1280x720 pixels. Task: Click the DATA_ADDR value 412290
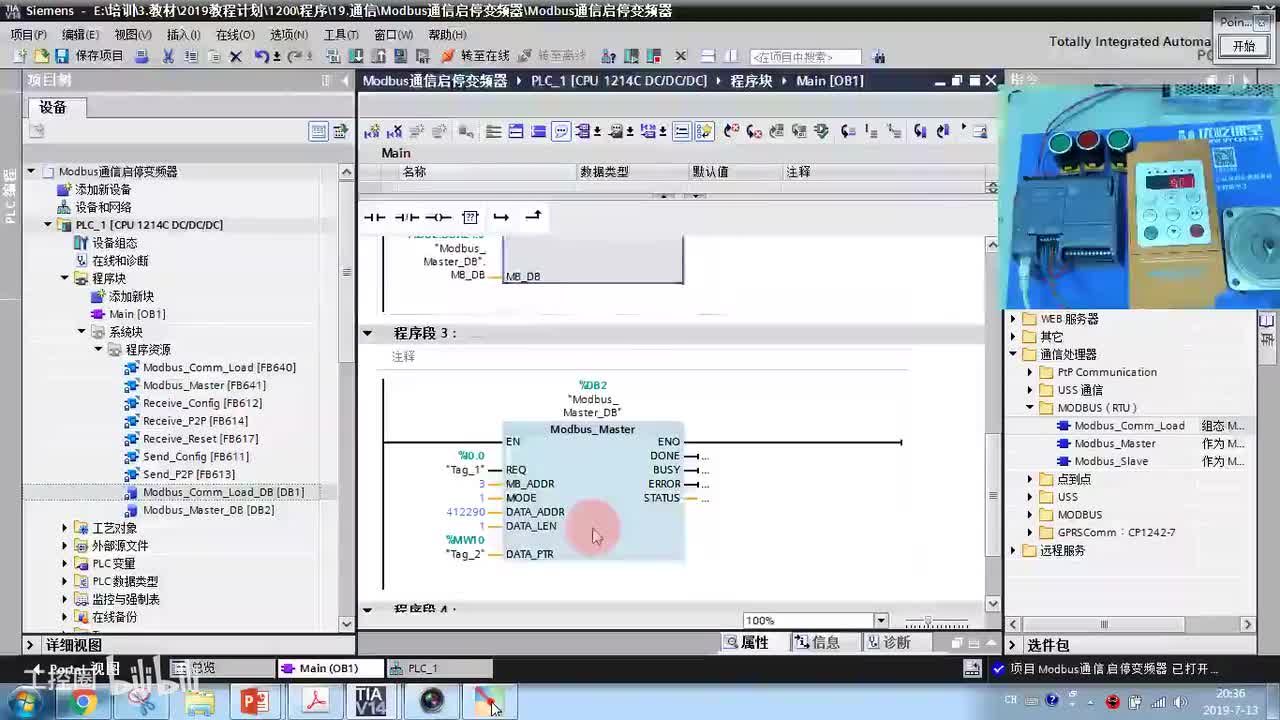tap(465, 512)
